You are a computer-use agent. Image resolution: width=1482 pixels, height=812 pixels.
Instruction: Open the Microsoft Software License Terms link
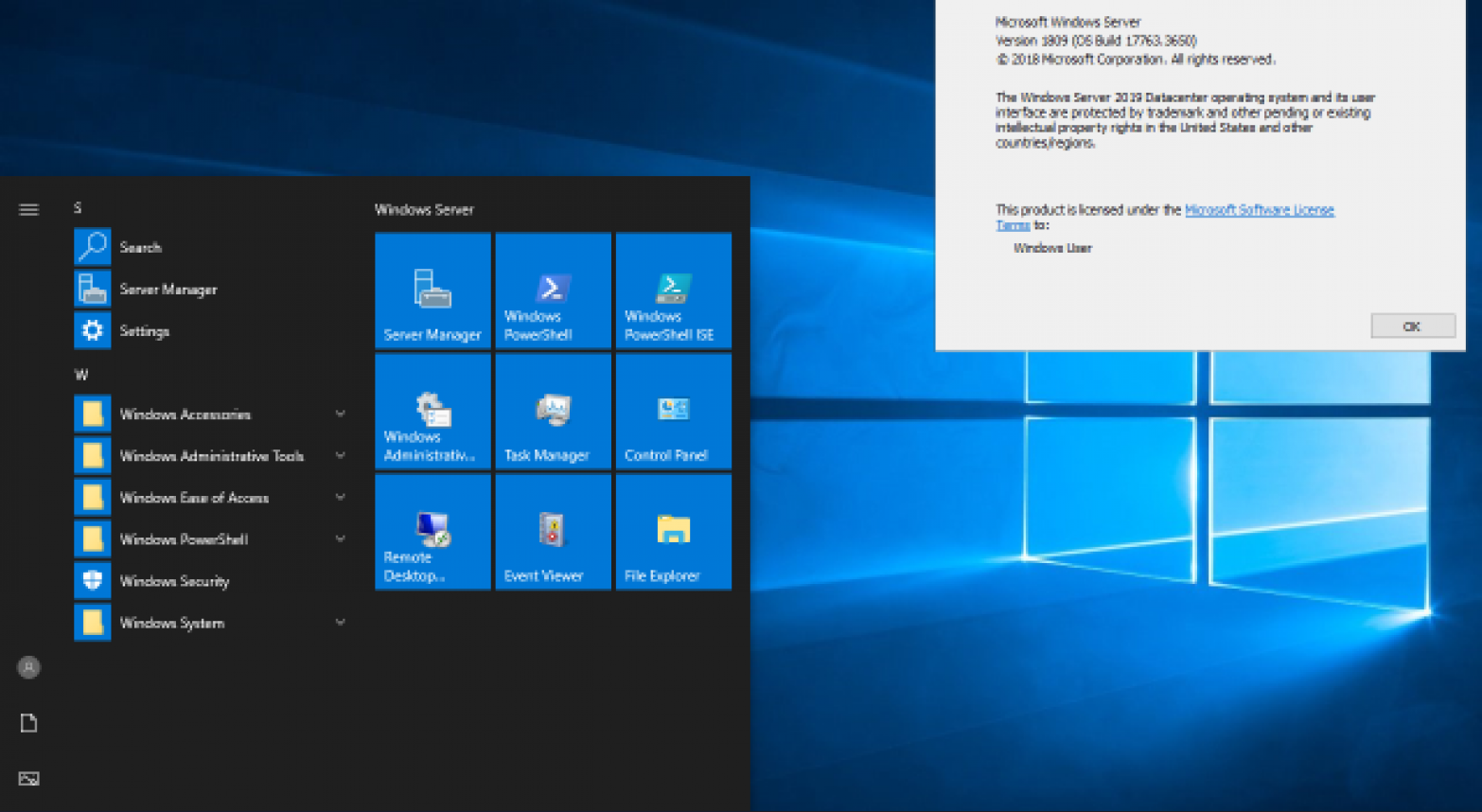point(1260,210)
